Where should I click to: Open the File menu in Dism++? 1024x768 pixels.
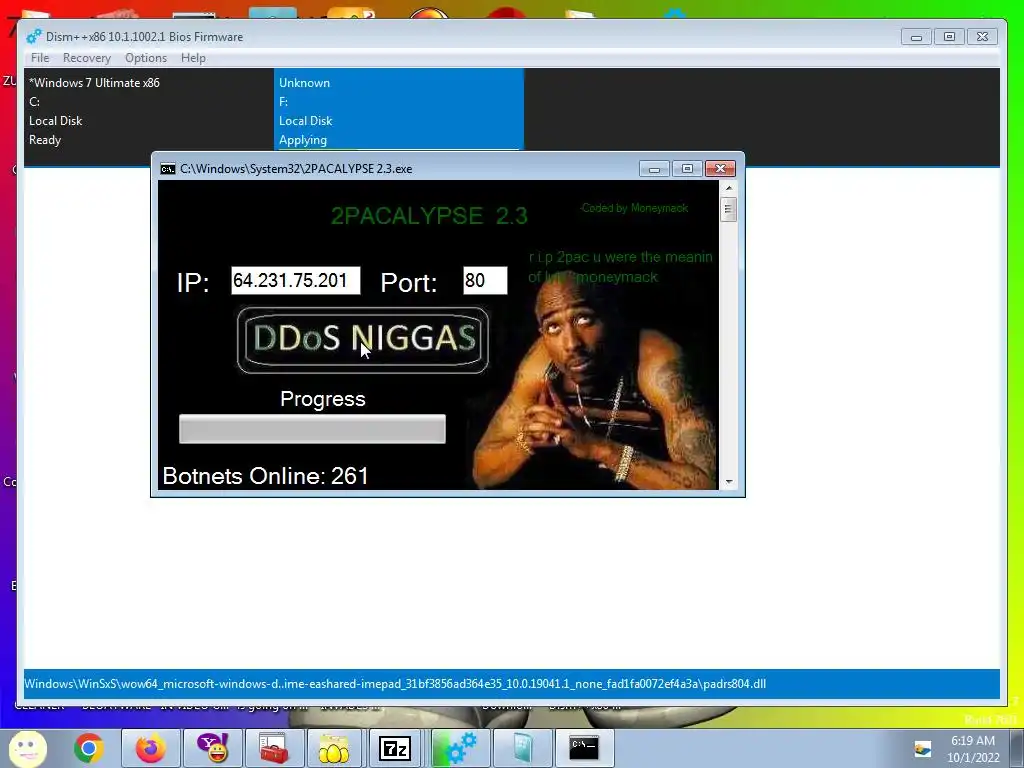pyautogui.click(x=40, y=57)
